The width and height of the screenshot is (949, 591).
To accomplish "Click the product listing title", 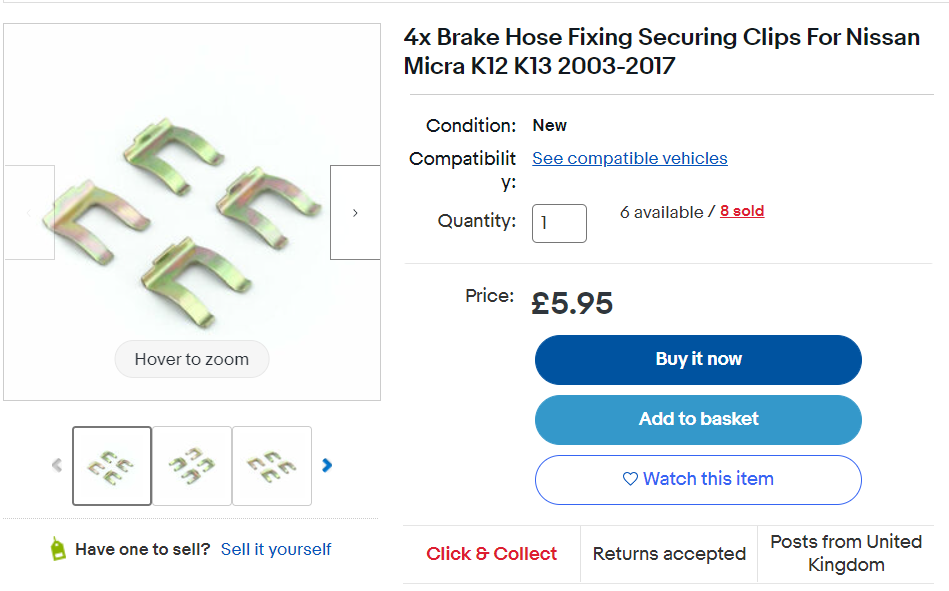I will pyautogui.click(x=662, y=51).
